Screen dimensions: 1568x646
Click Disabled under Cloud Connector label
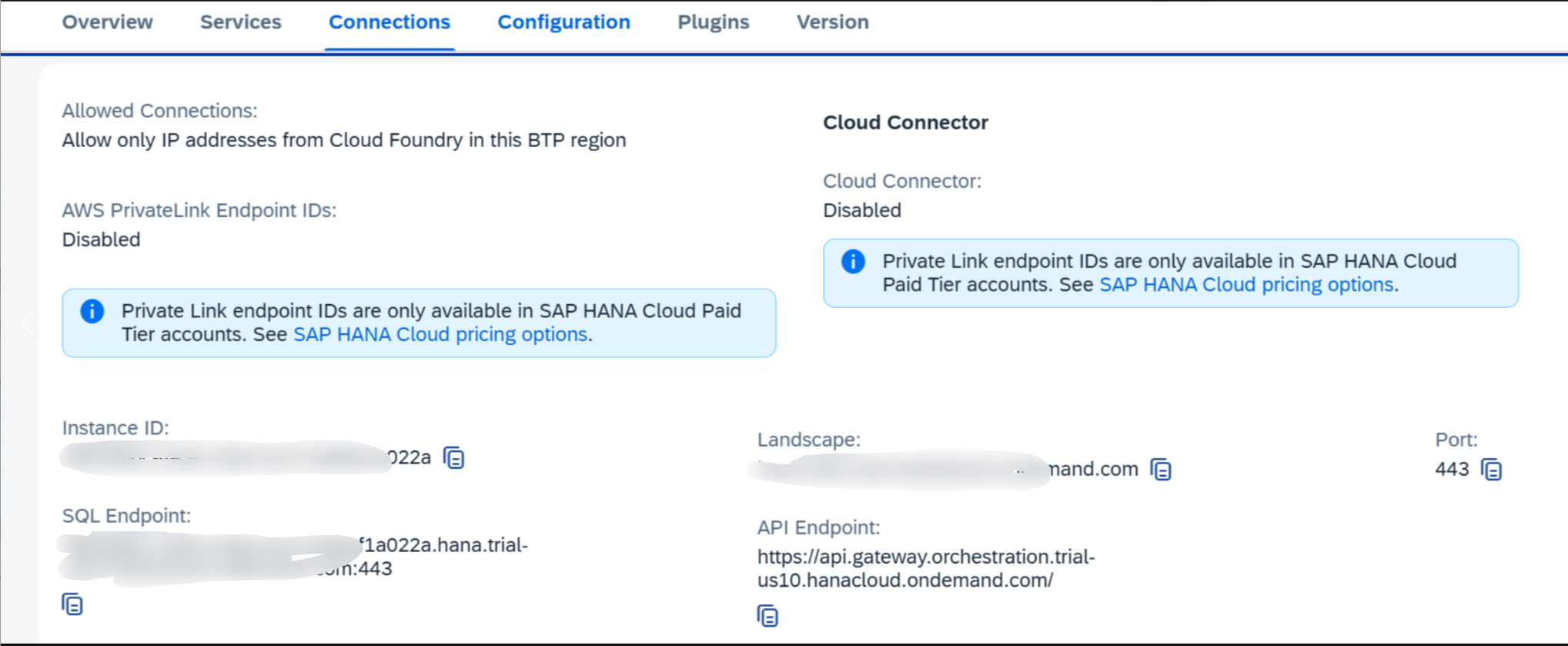coord(862,210)
